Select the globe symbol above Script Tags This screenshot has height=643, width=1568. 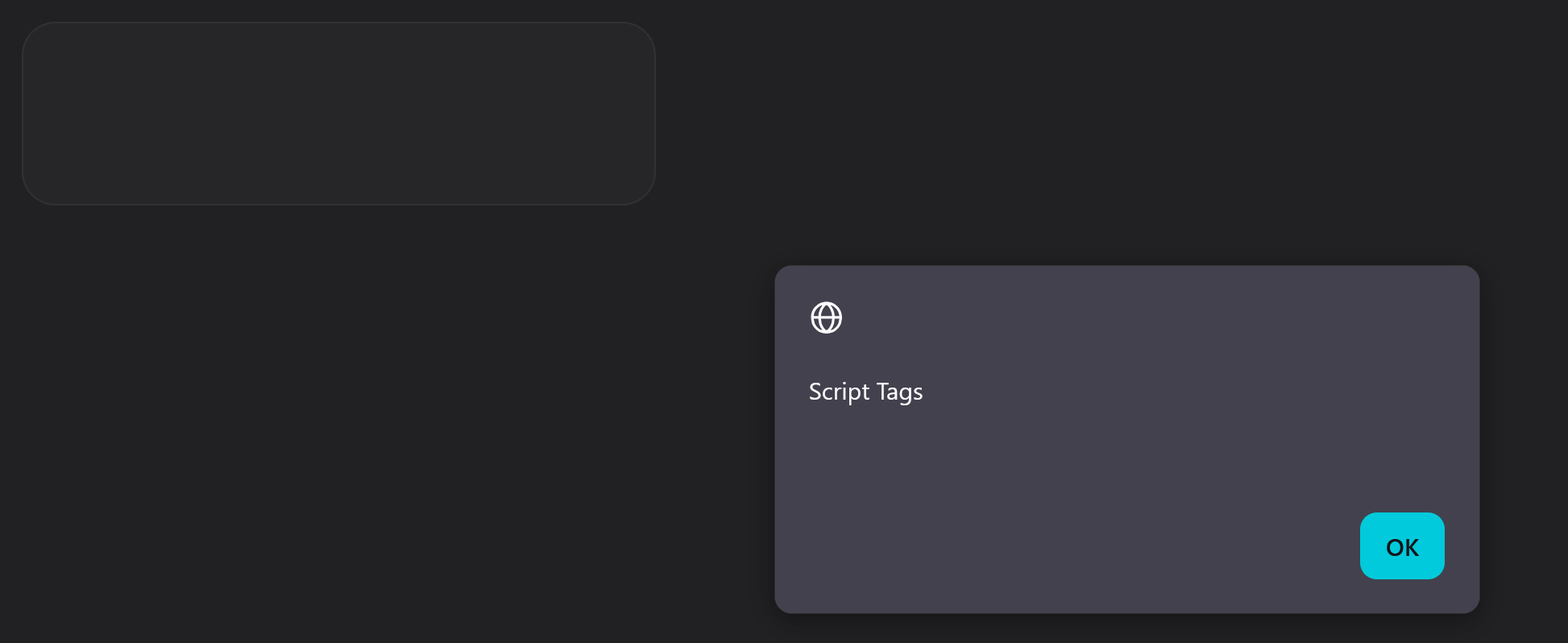point(826,317)
